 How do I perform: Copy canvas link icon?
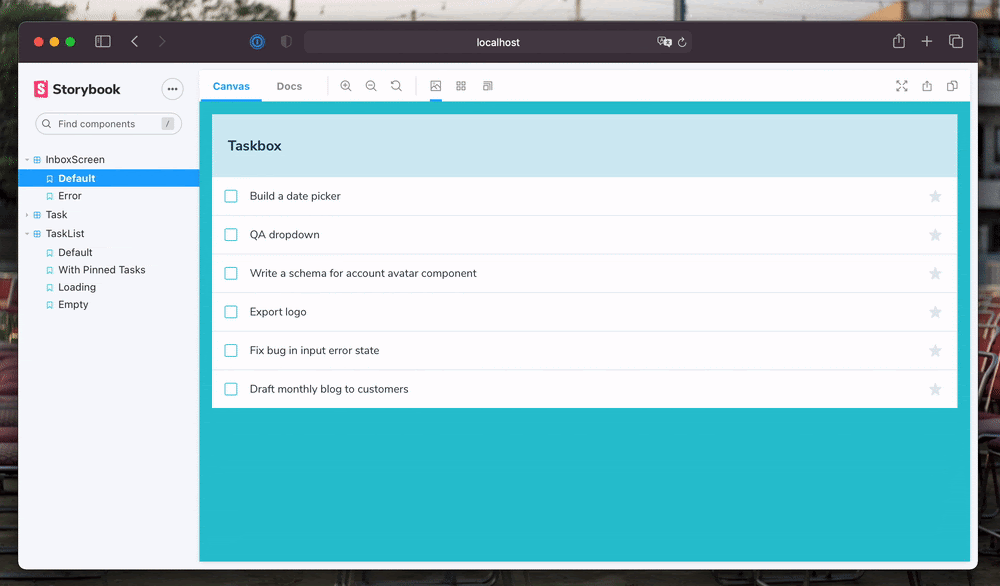click(x=952, y=86)
